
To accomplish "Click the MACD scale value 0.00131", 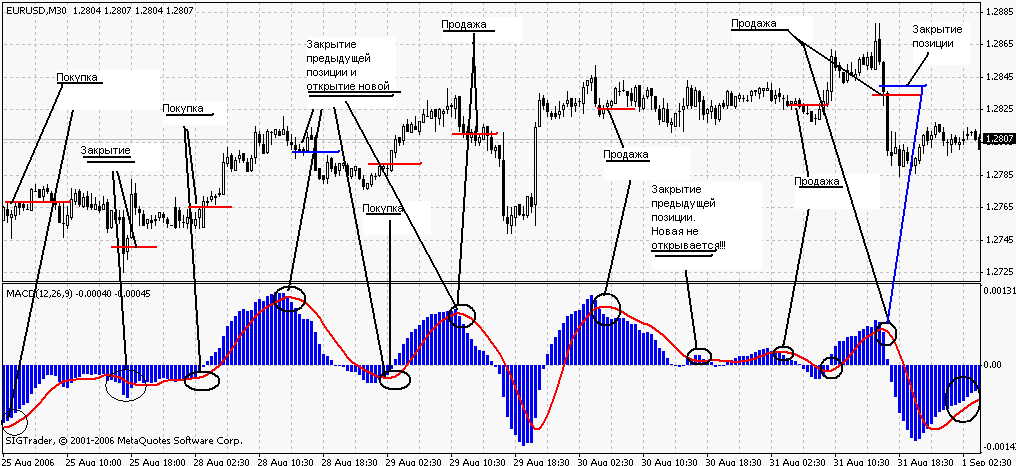I will tap(999, 291).
